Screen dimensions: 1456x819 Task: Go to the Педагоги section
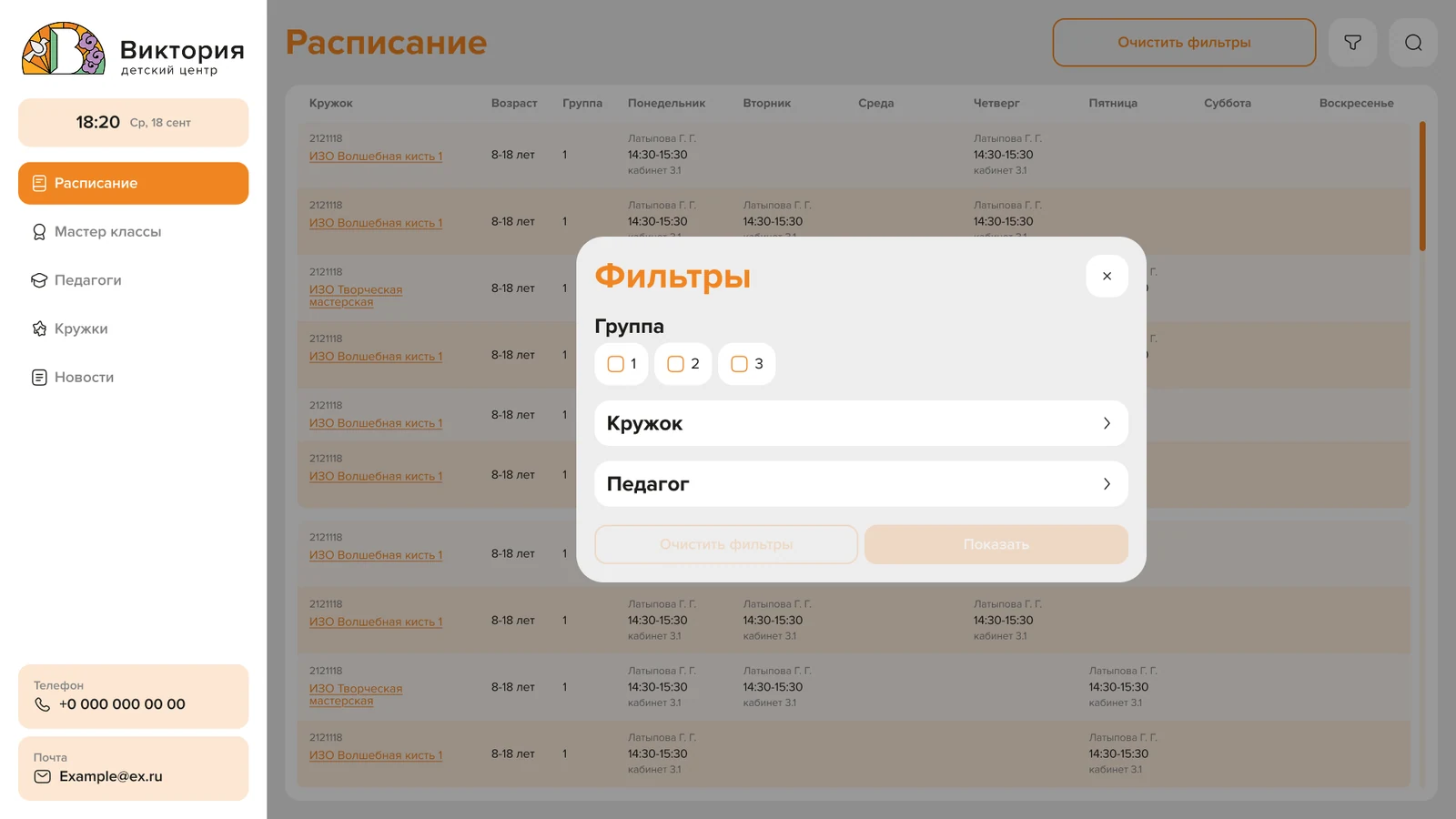click(133, 280)
